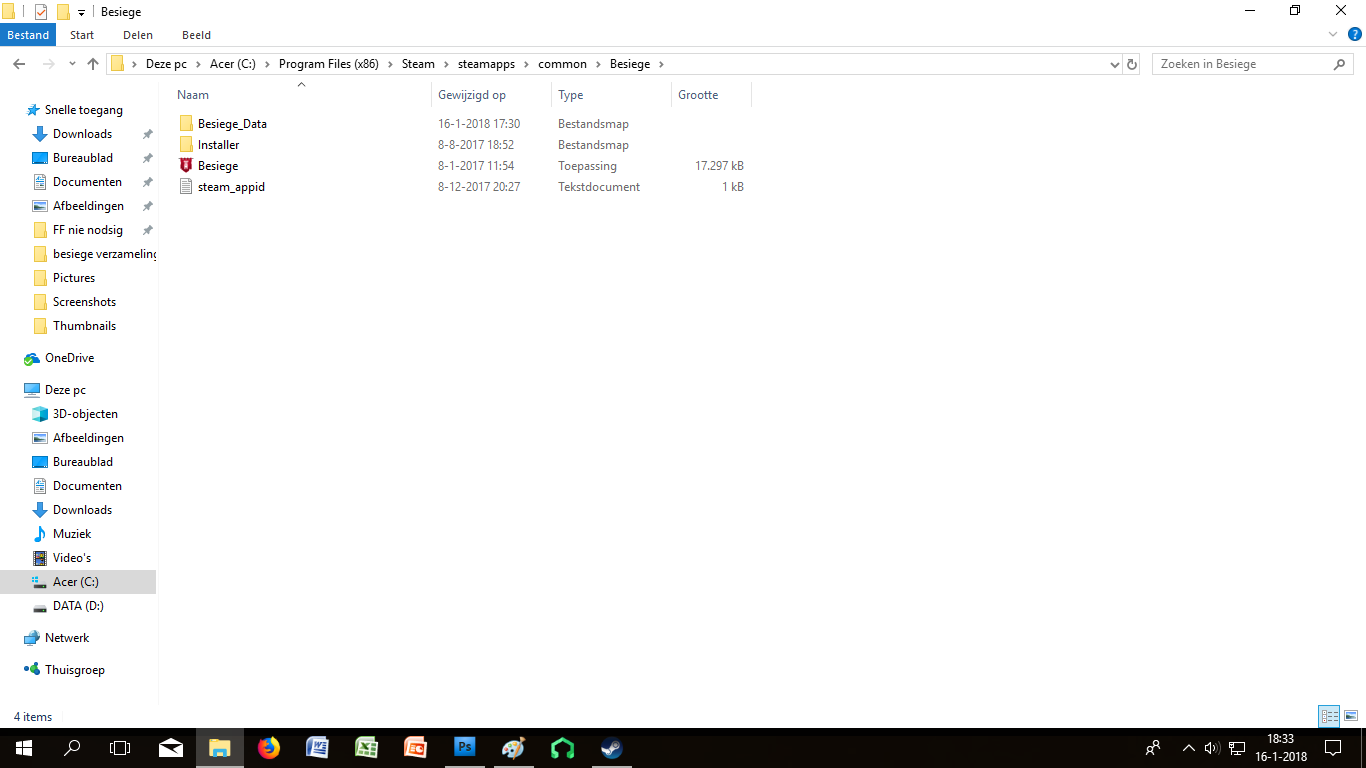Go up one folder level arrow
Viewport: 1366px width, 768px height.
click(x=93, y=64)
